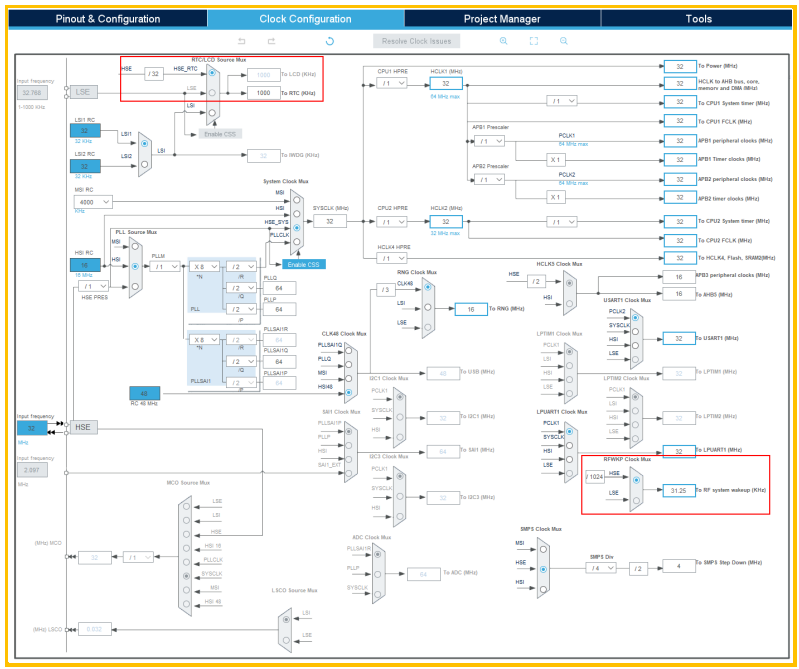Expand the PLLM divider dropdown

(165, 266)
